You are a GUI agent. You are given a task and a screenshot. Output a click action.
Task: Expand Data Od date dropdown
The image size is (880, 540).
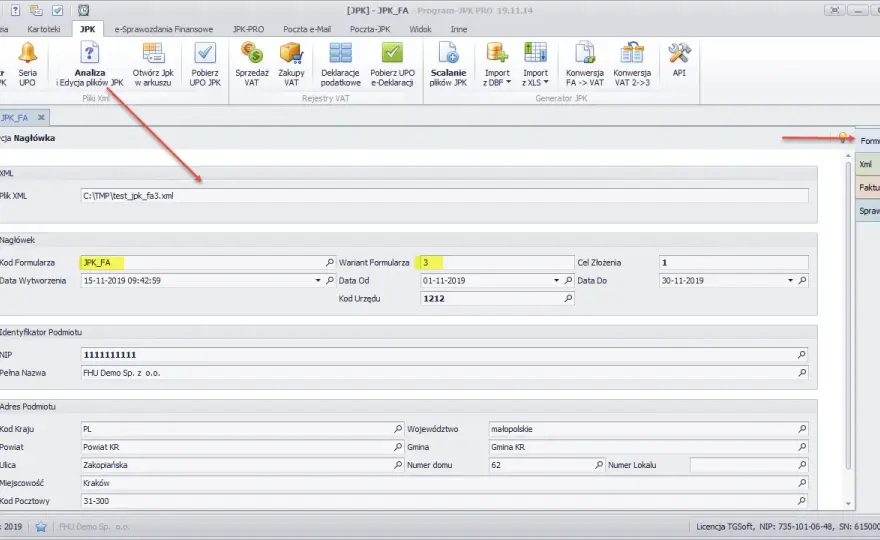point(556,280)
